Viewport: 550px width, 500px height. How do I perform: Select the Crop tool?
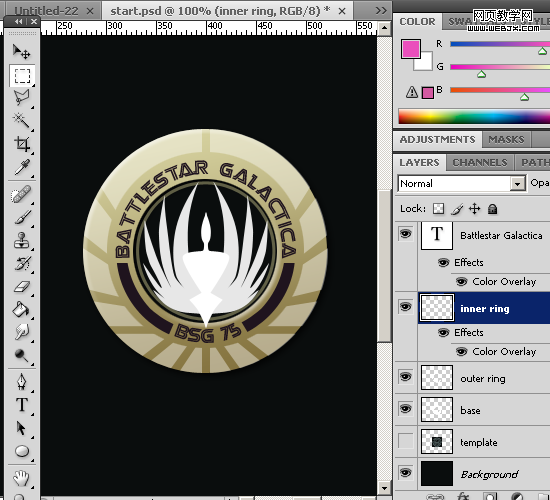point(22,144)
